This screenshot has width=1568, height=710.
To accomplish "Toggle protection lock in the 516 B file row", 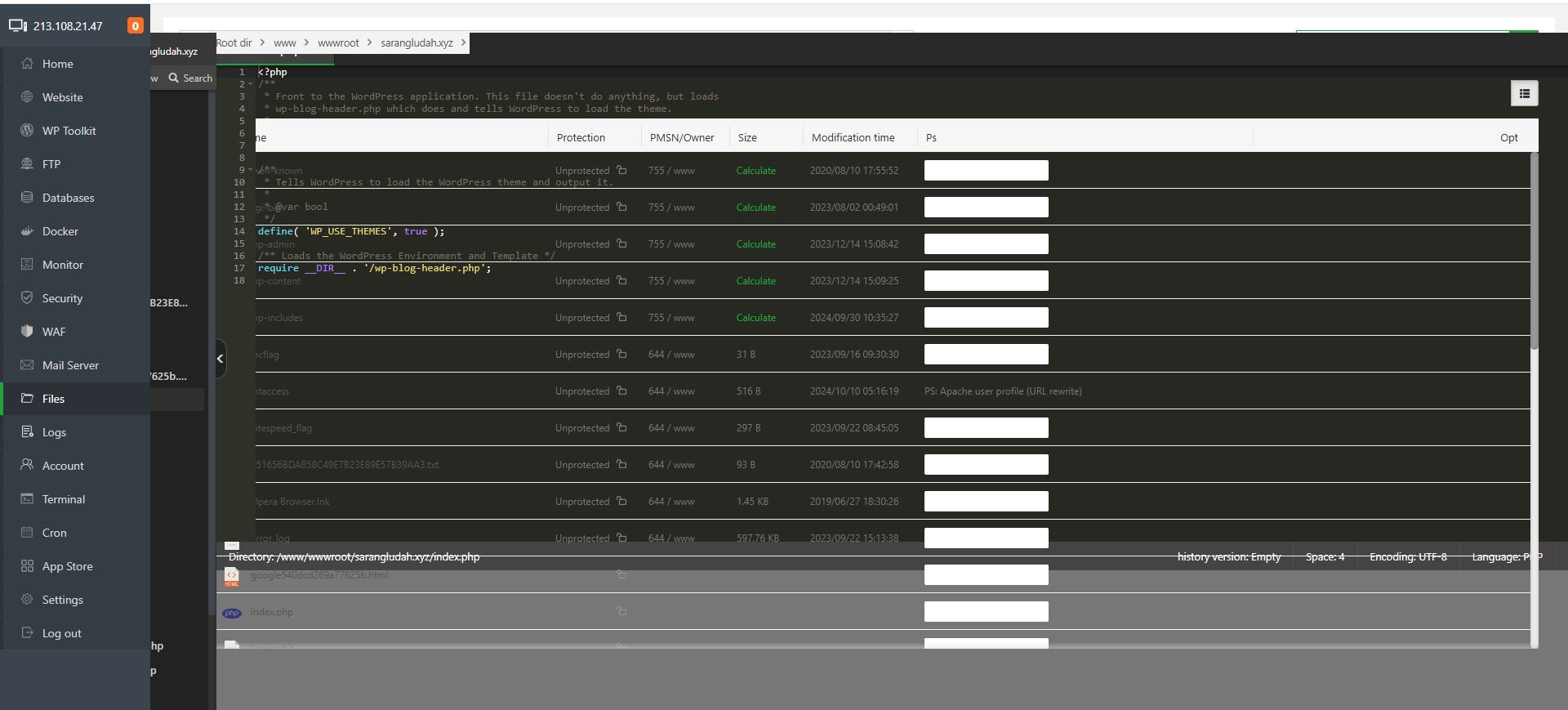I will [x=621, y=391].
